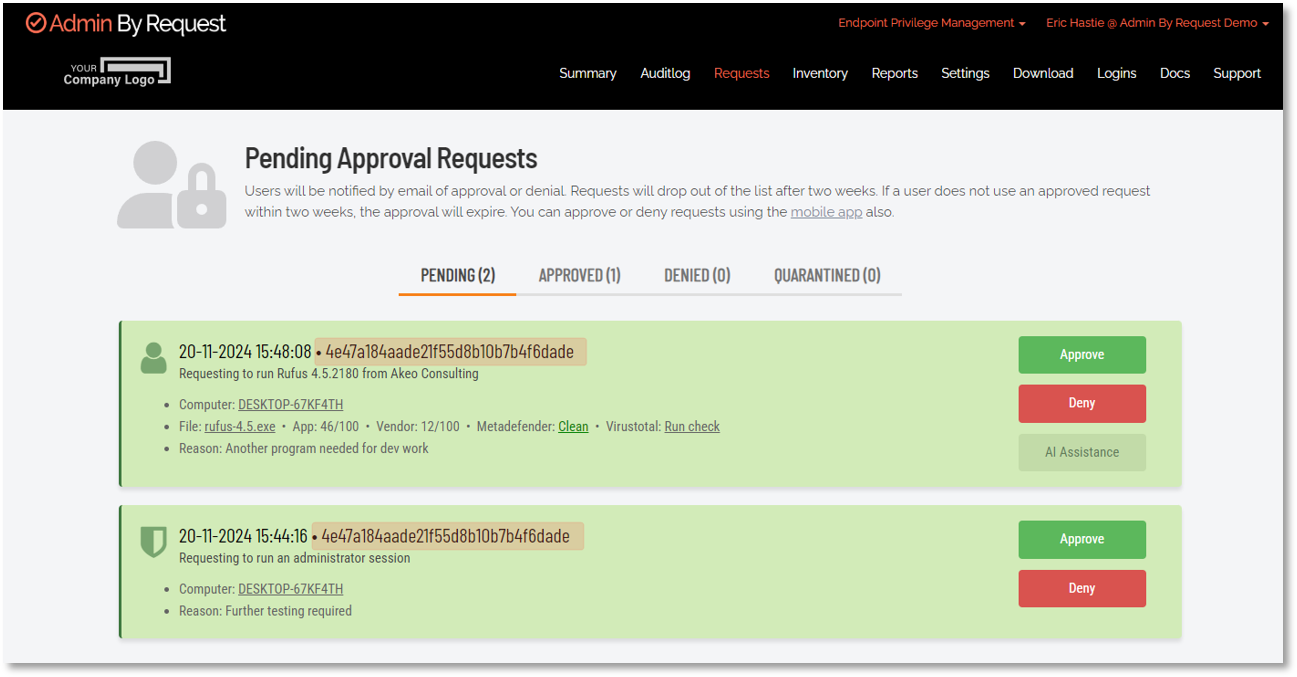Open the mobile app link
This screenshot has height=677, width=1297.
pyautogui.click(x=826, y=212)
